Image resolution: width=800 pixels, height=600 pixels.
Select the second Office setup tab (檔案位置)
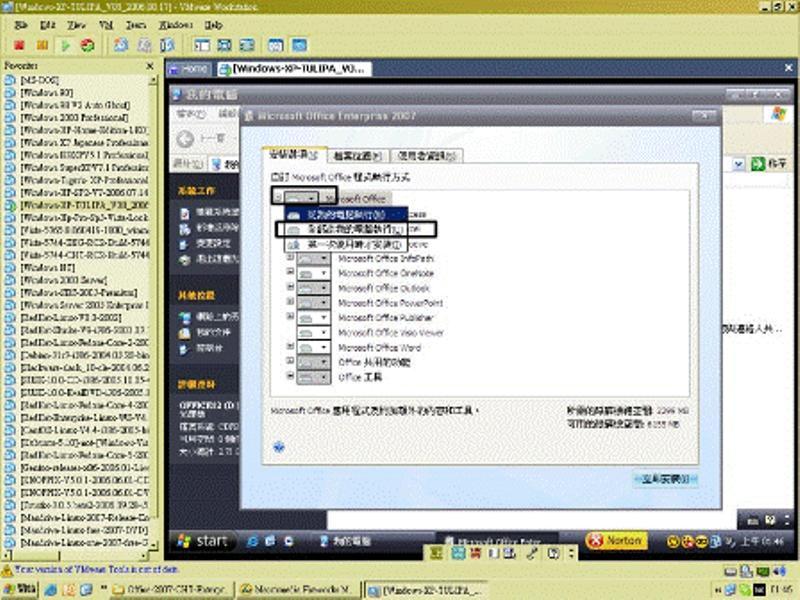pos(357,156)
